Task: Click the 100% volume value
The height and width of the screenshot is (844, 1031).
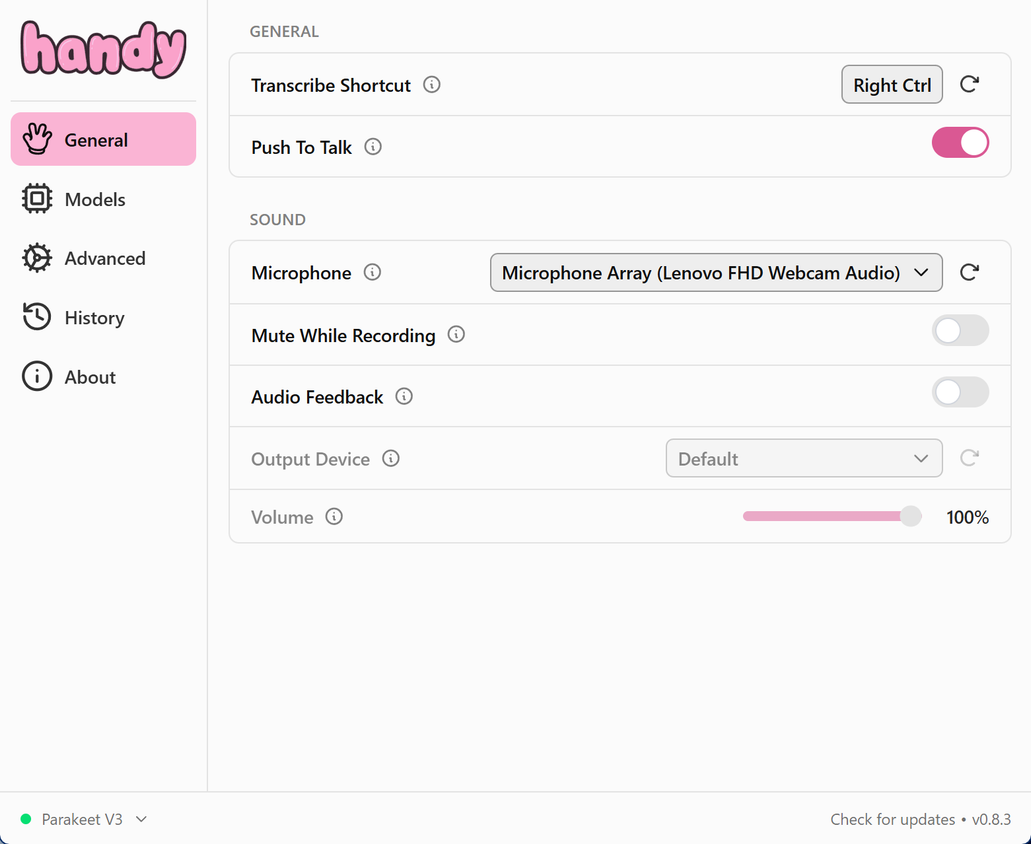Action: (x=967, y=517)
